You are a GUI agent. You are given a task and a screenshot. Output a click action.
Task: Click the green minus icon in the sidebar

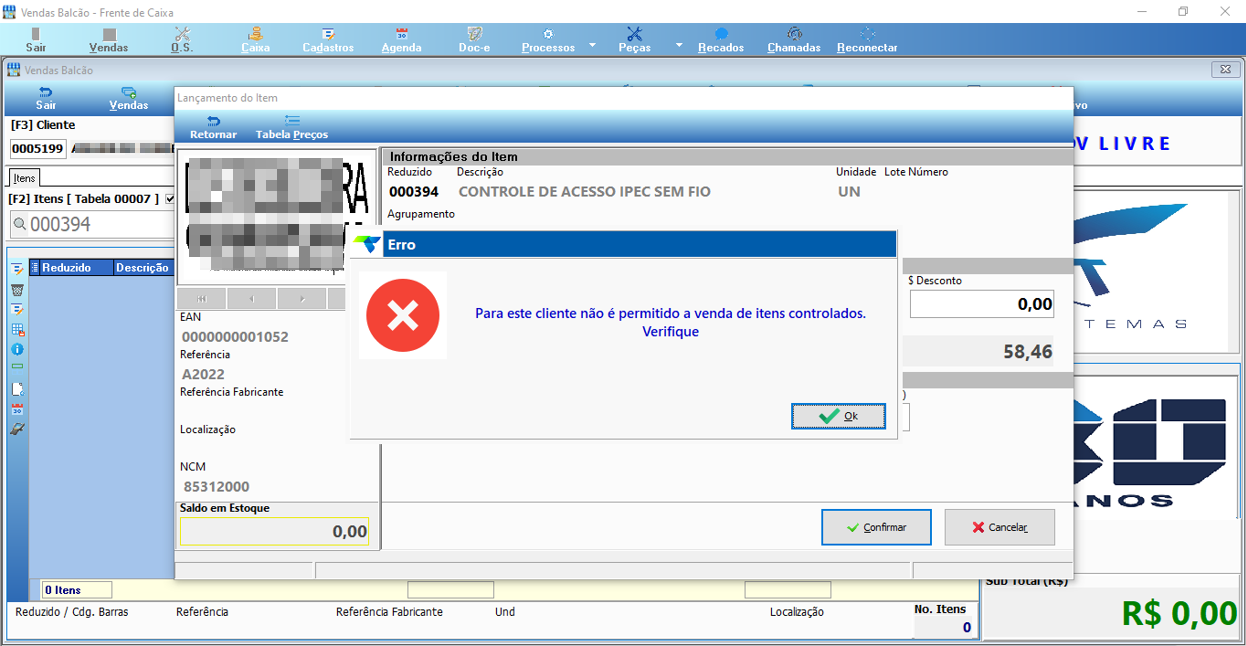18,367
